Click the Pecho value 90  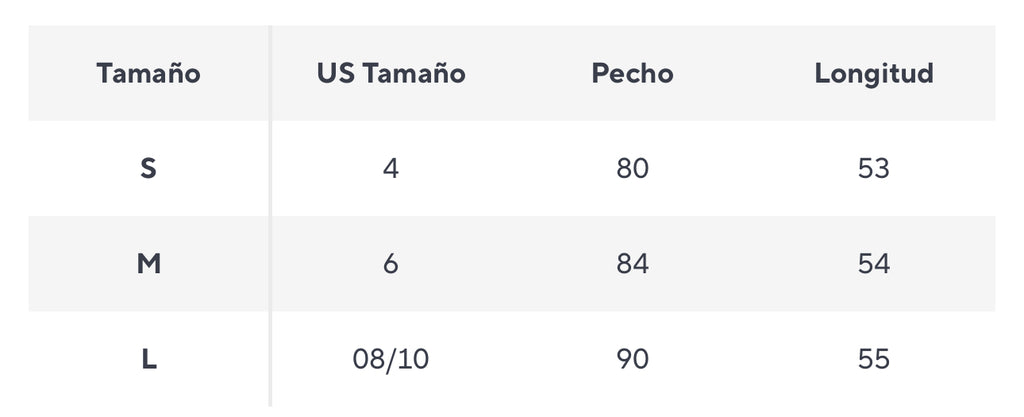pyautogui.click(x=632, y=359)
